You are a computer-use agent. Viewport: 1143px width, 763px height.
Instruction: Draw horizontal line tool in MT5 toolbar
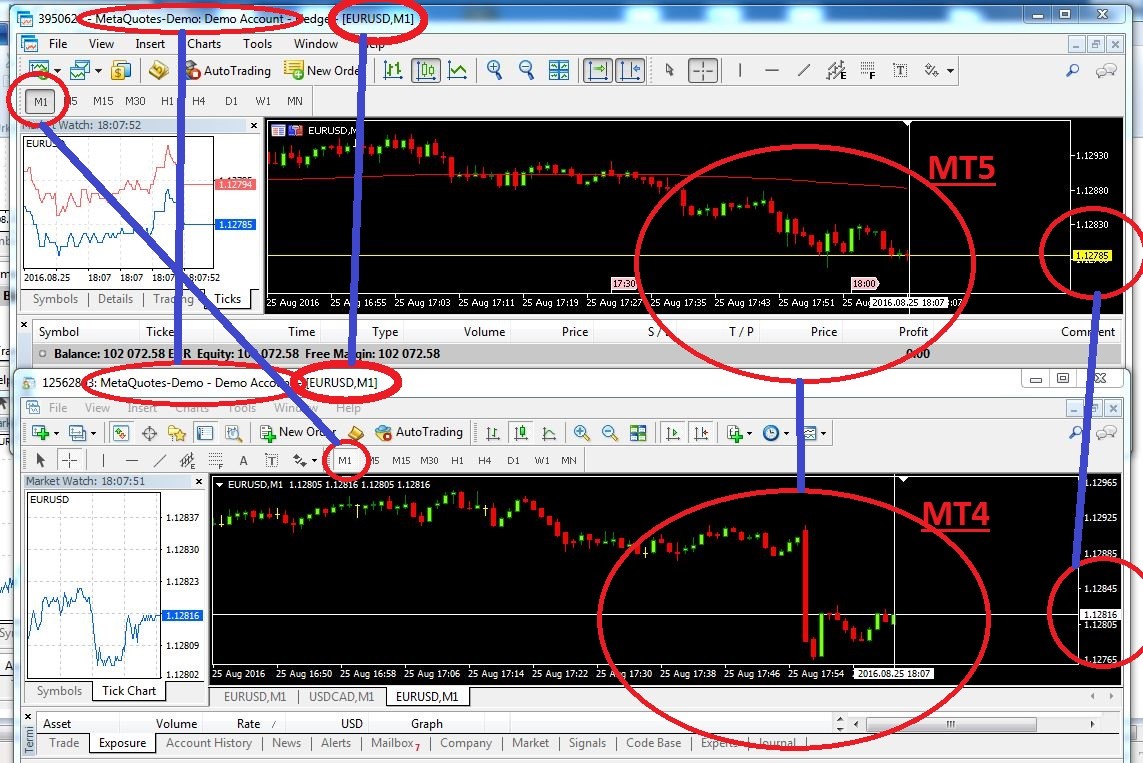tap(772, 70)
